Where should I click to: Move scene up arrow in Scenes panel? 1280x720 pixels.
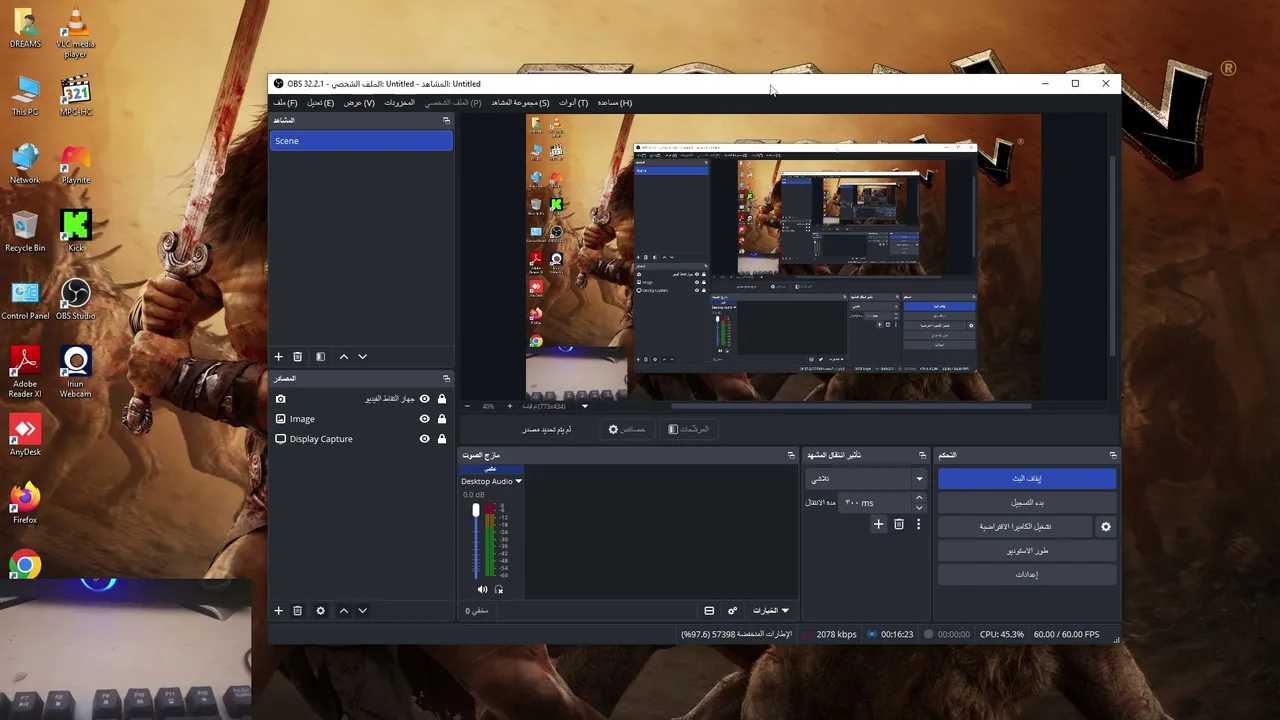[x=344, y=356]
